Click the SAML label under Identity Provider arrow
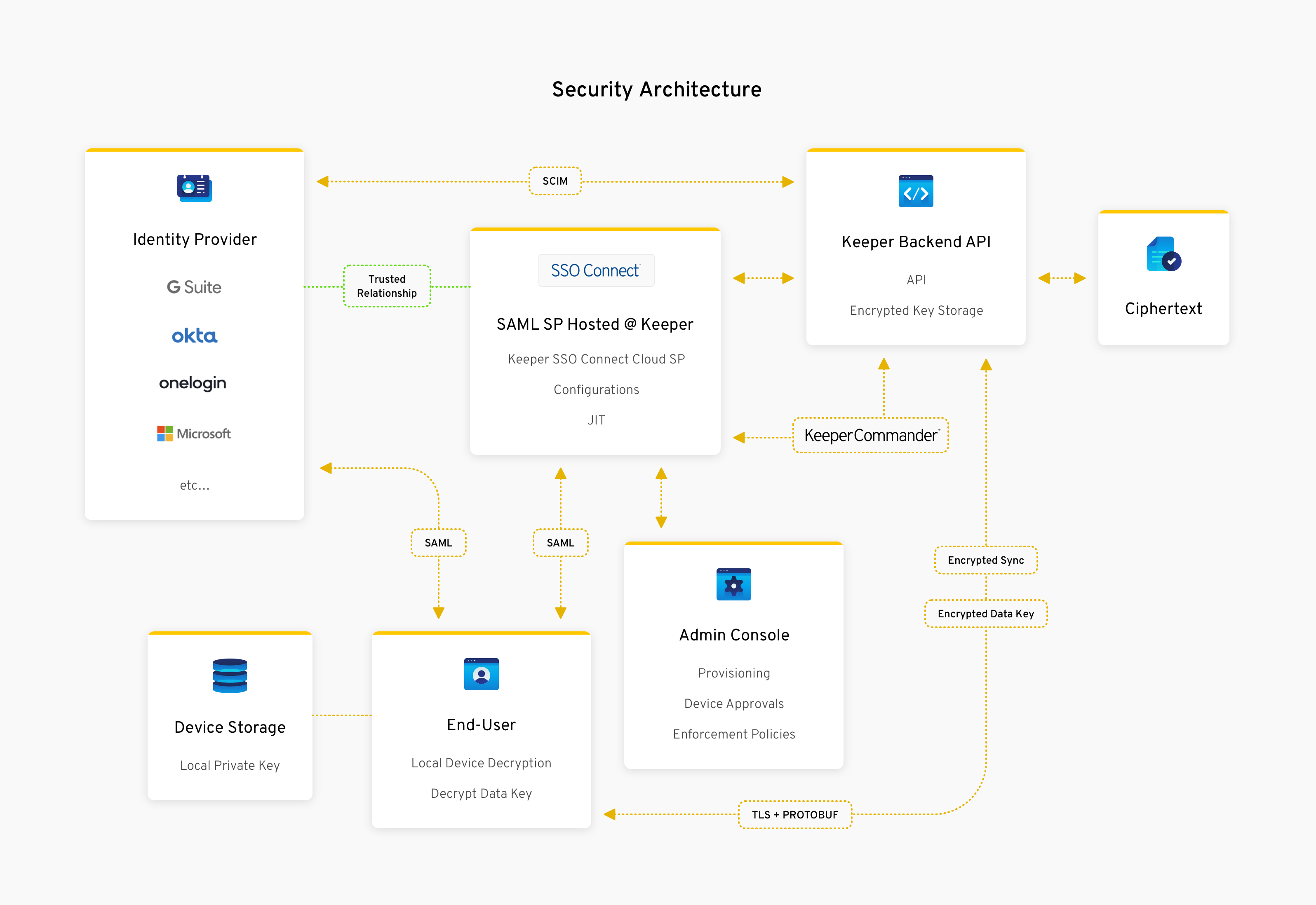This screenshot has height=905, width=1316. (x=439, y=543)
